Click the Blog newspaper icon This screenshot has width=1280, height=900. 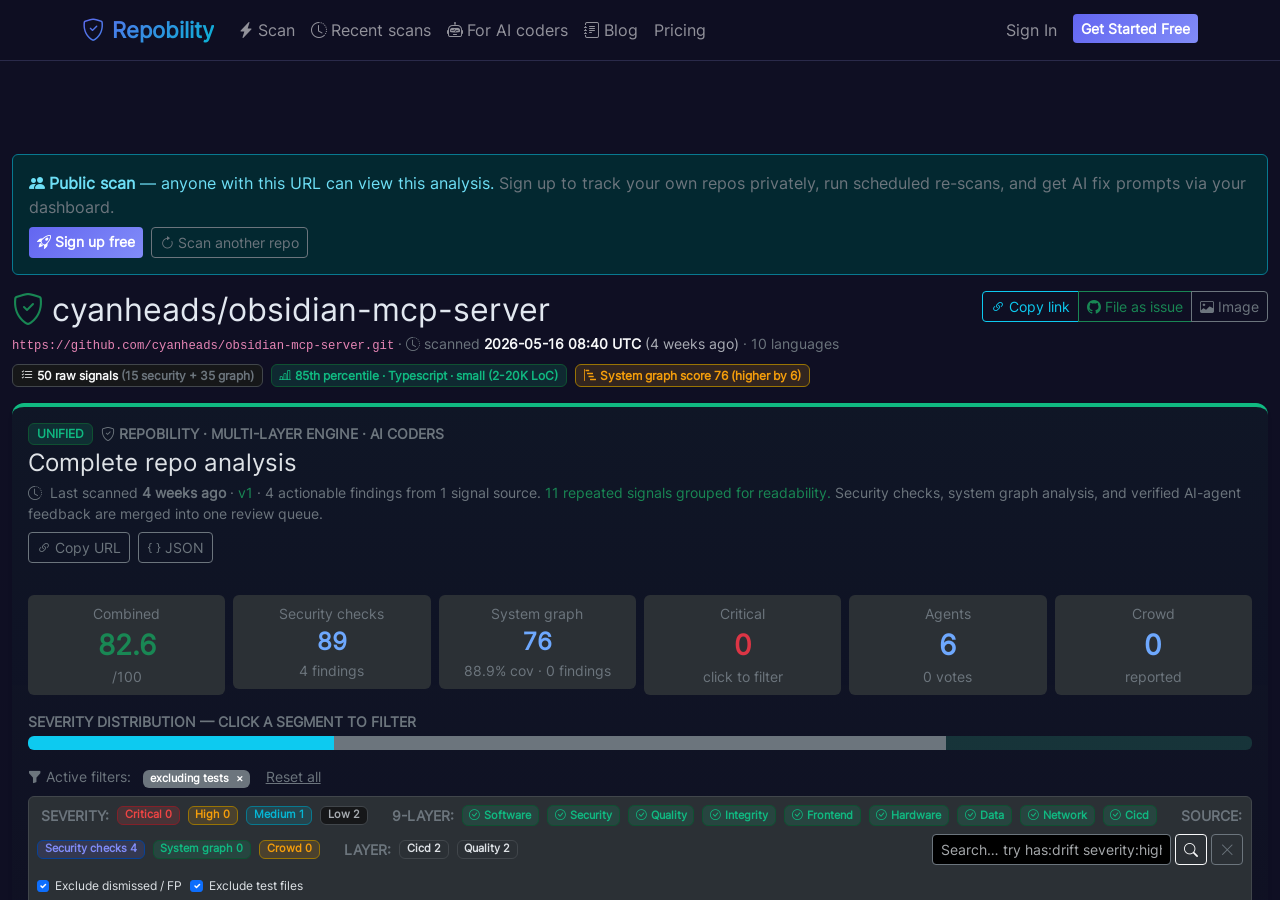(x=592, y=30)
